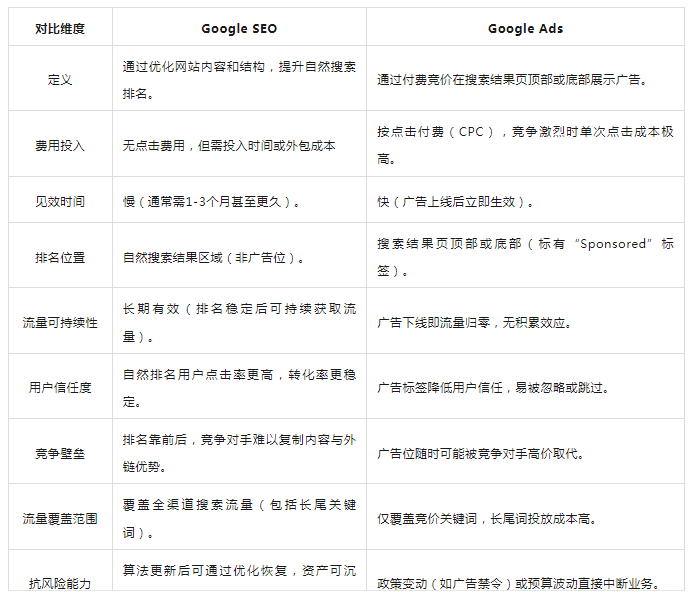688x592 pixels.
Task: Click the cell starting '按点击付费（CPC）'
Action: (525, 144)
